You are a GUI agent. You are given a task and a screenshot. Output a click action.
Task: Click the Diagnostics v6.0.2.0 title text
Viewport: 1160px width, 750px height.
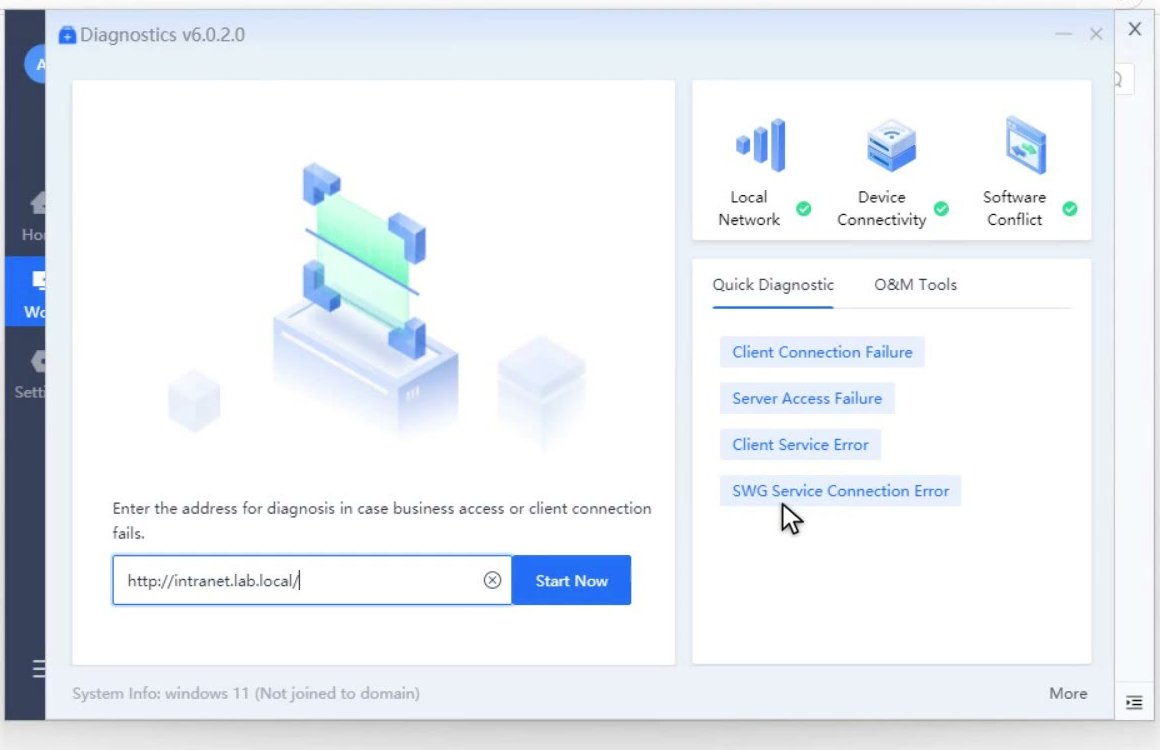pyautogui.click(x=162, y=35)
